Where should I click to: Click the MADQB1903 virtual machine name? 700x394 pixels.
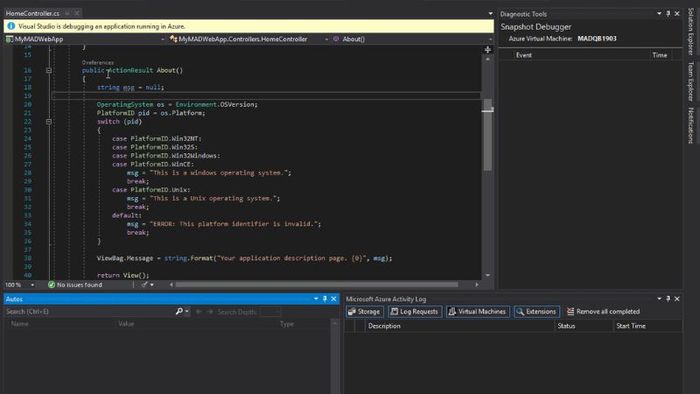point(596,38)
